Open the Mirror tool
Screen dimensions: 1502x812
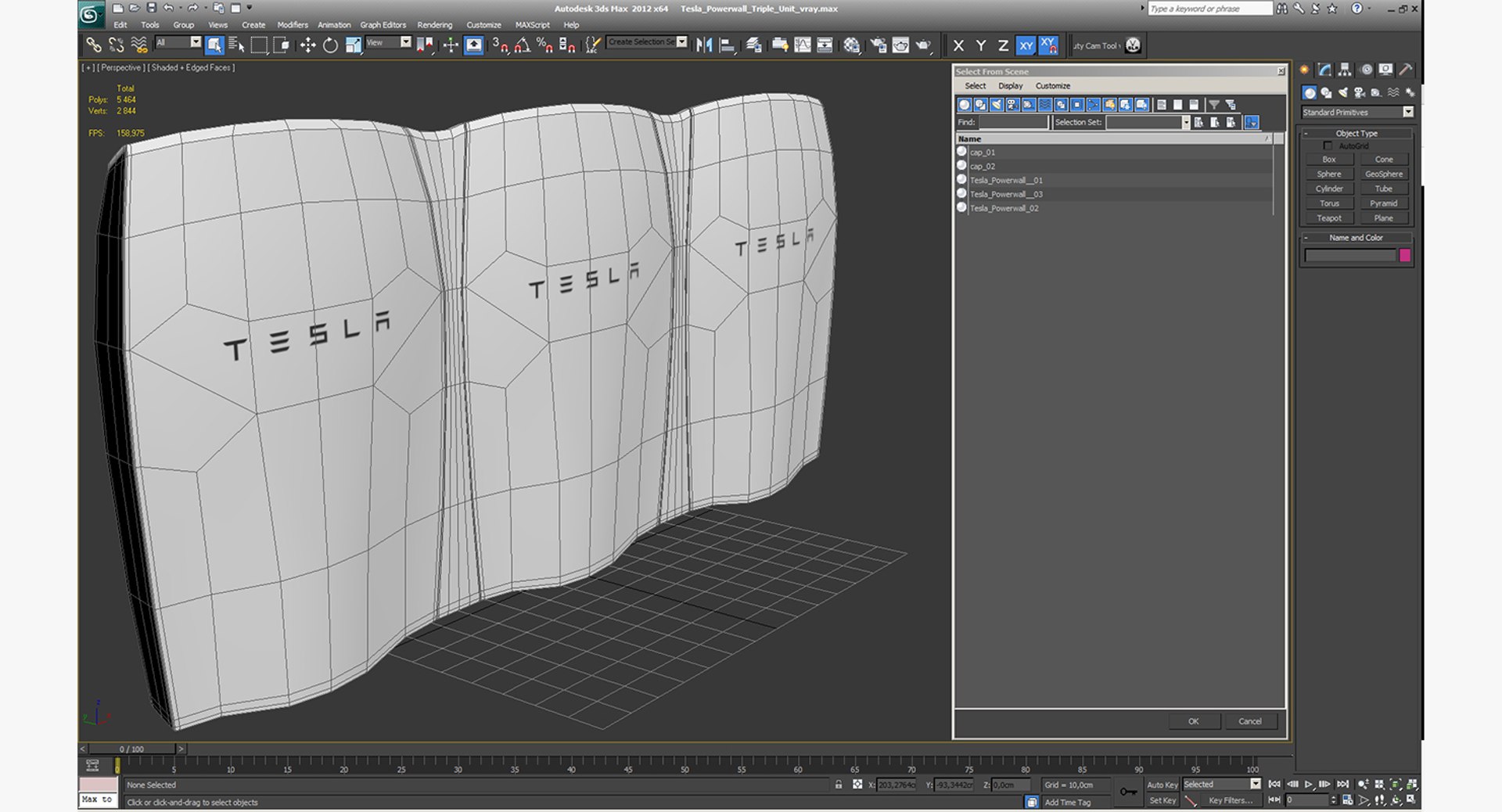click(x=703, y=45)
